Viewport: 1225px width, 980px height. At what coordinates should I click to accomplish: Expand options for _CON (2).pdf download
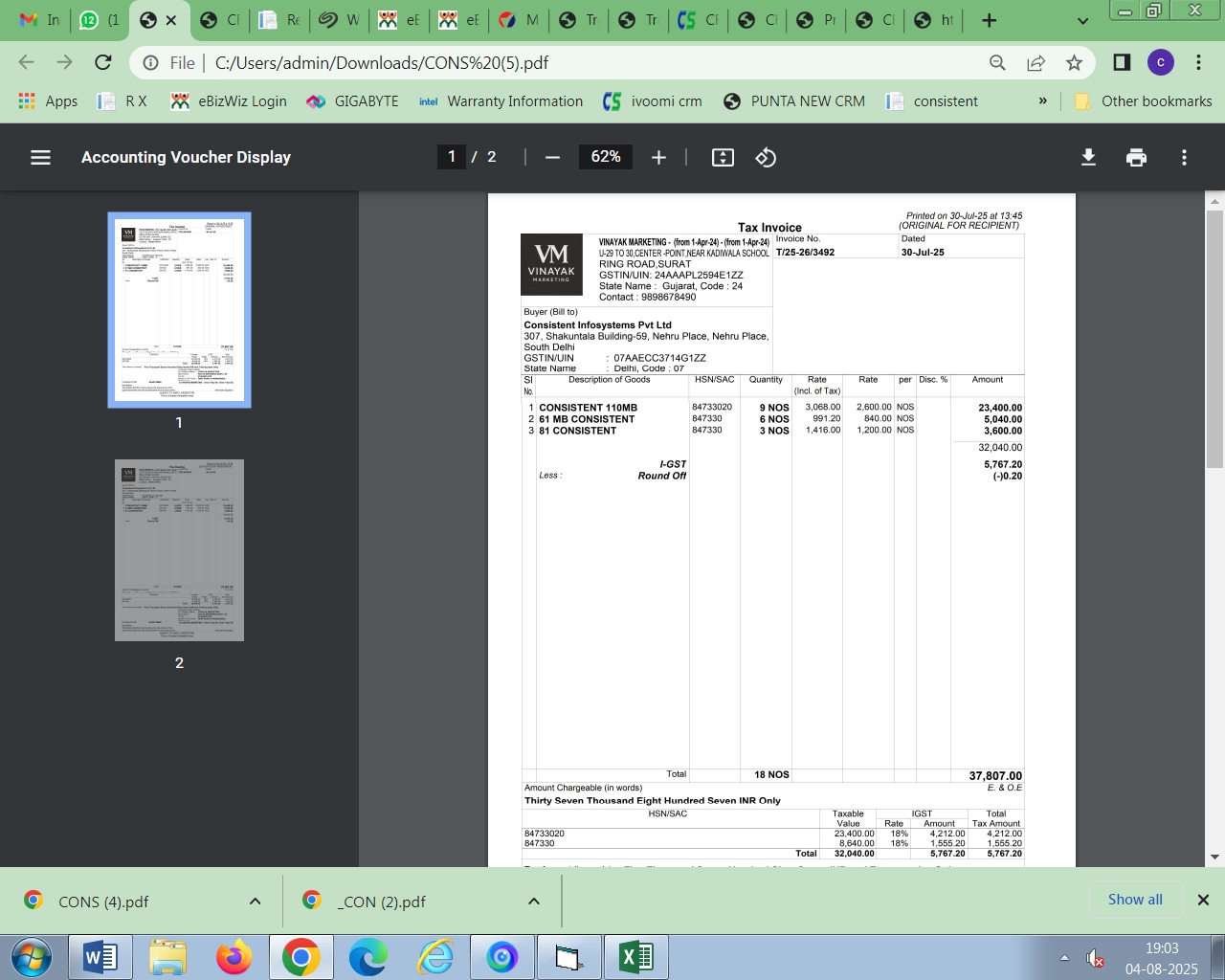point(534,901)
